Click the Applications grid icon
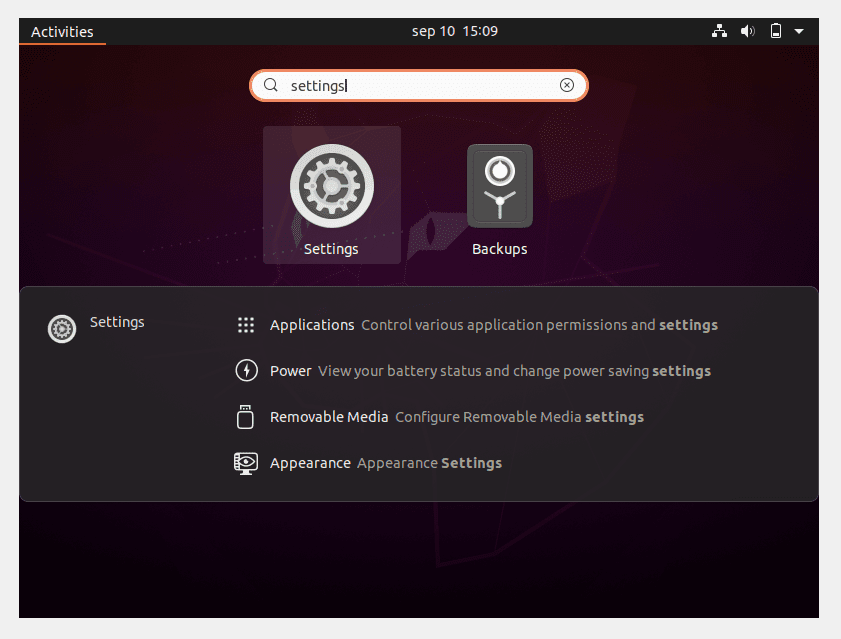The image size is (841, 639). 246,325
